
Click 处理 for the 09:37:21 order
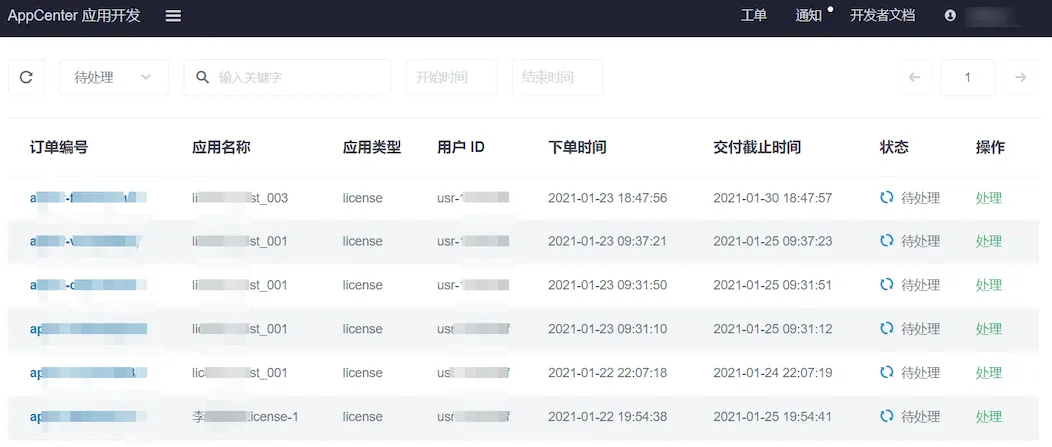click(988, 241)
